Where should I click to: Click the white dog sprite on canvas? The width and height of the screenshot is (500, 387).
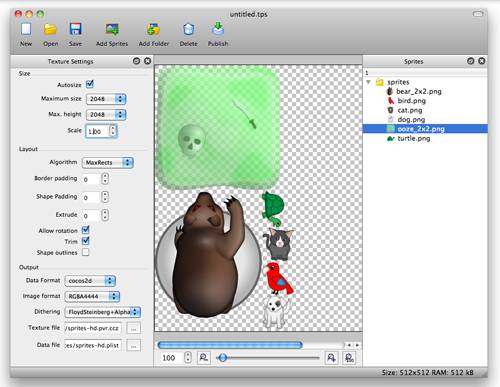click(x=275, y=313)
